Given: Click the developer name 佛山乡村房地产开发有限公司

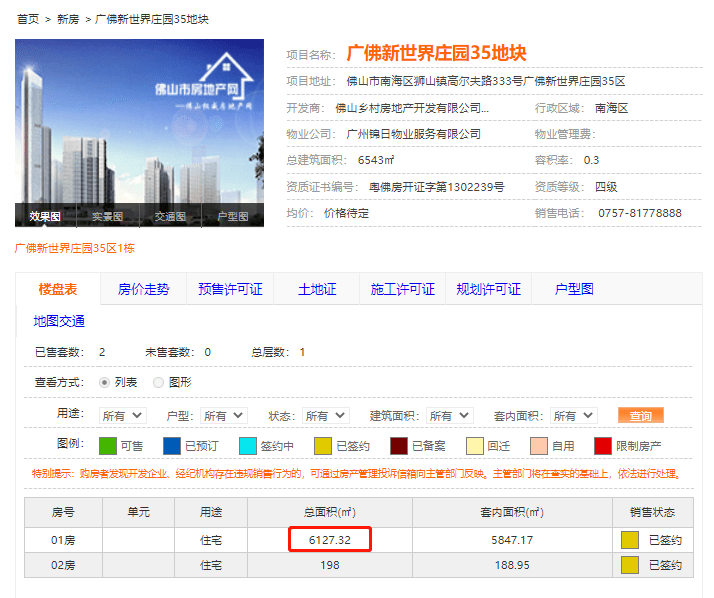Looking at the screenshot, I should click(412, 108).
